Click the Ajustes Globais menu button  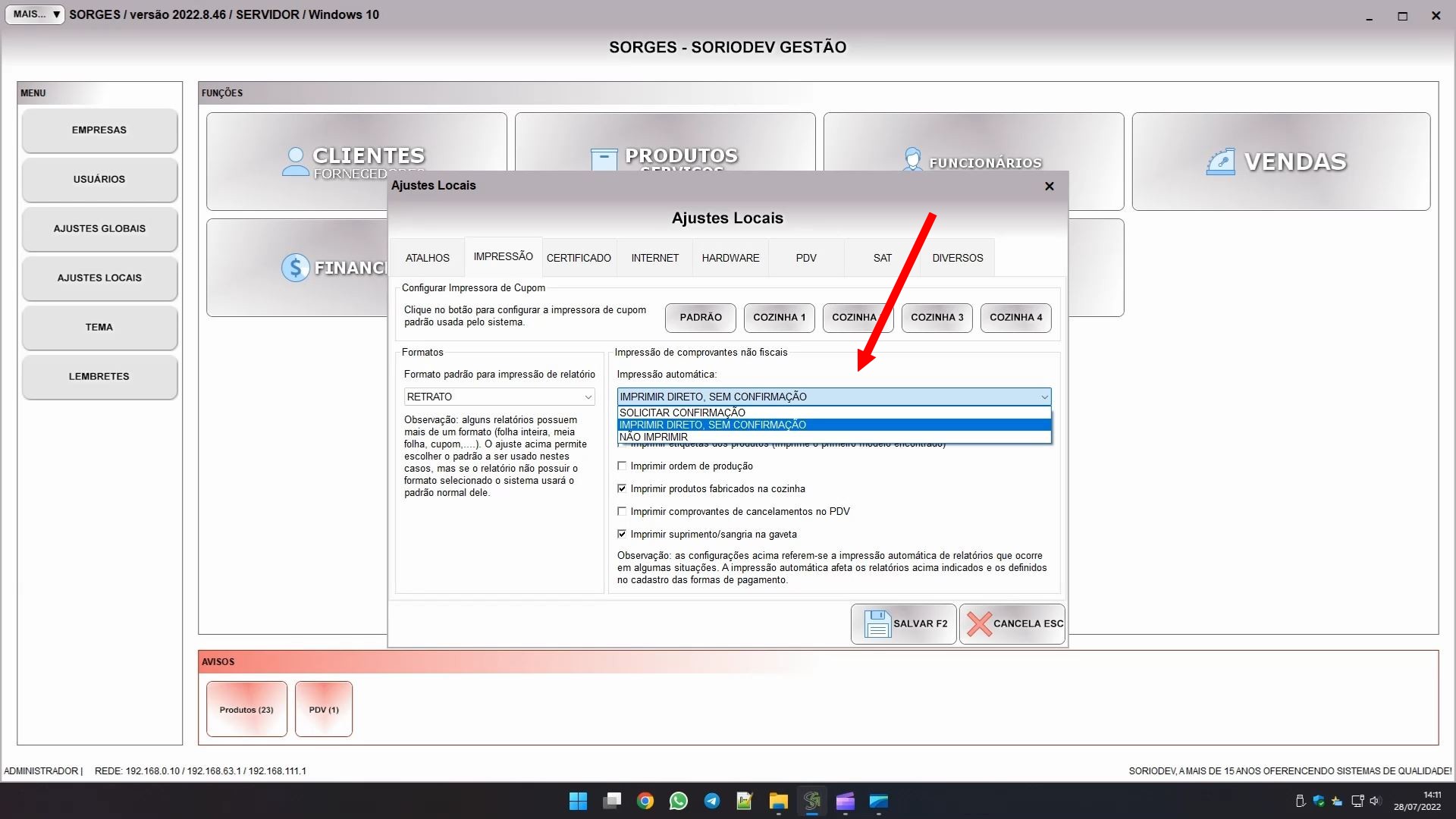(x=99, y=228)
